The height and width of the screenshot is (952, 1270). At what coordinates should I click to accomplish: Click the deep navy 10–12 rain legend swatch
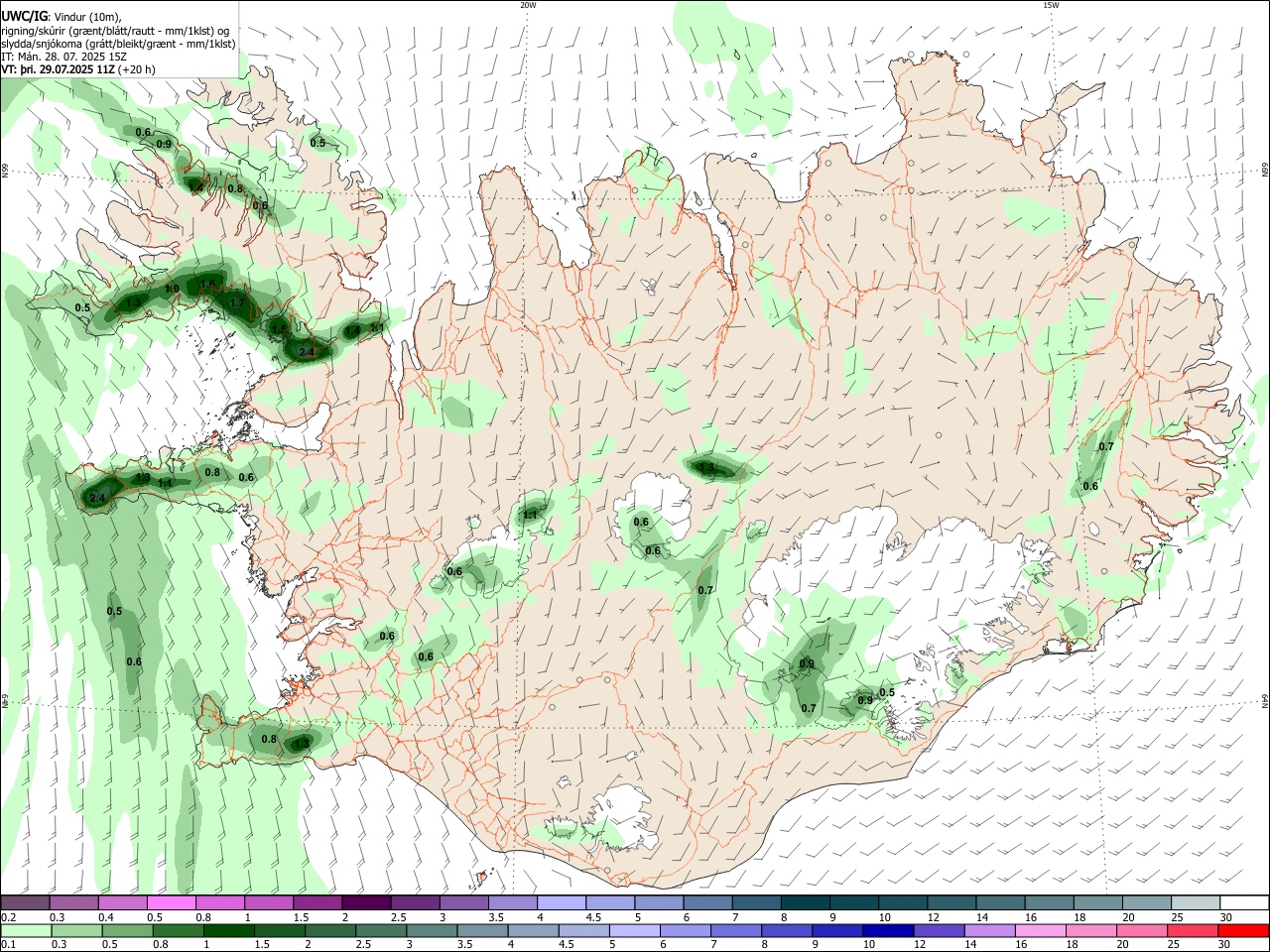(888, 930)
